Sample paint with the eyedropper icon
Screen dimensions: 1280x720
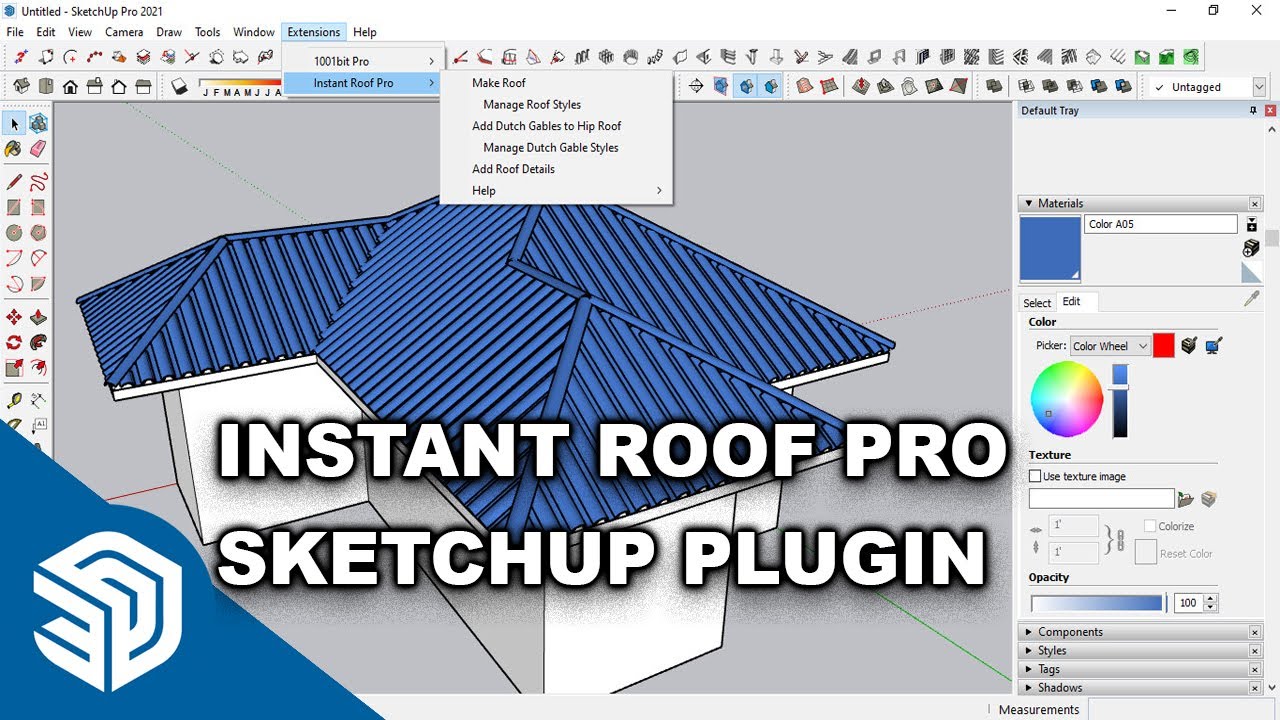point(1251,299)
